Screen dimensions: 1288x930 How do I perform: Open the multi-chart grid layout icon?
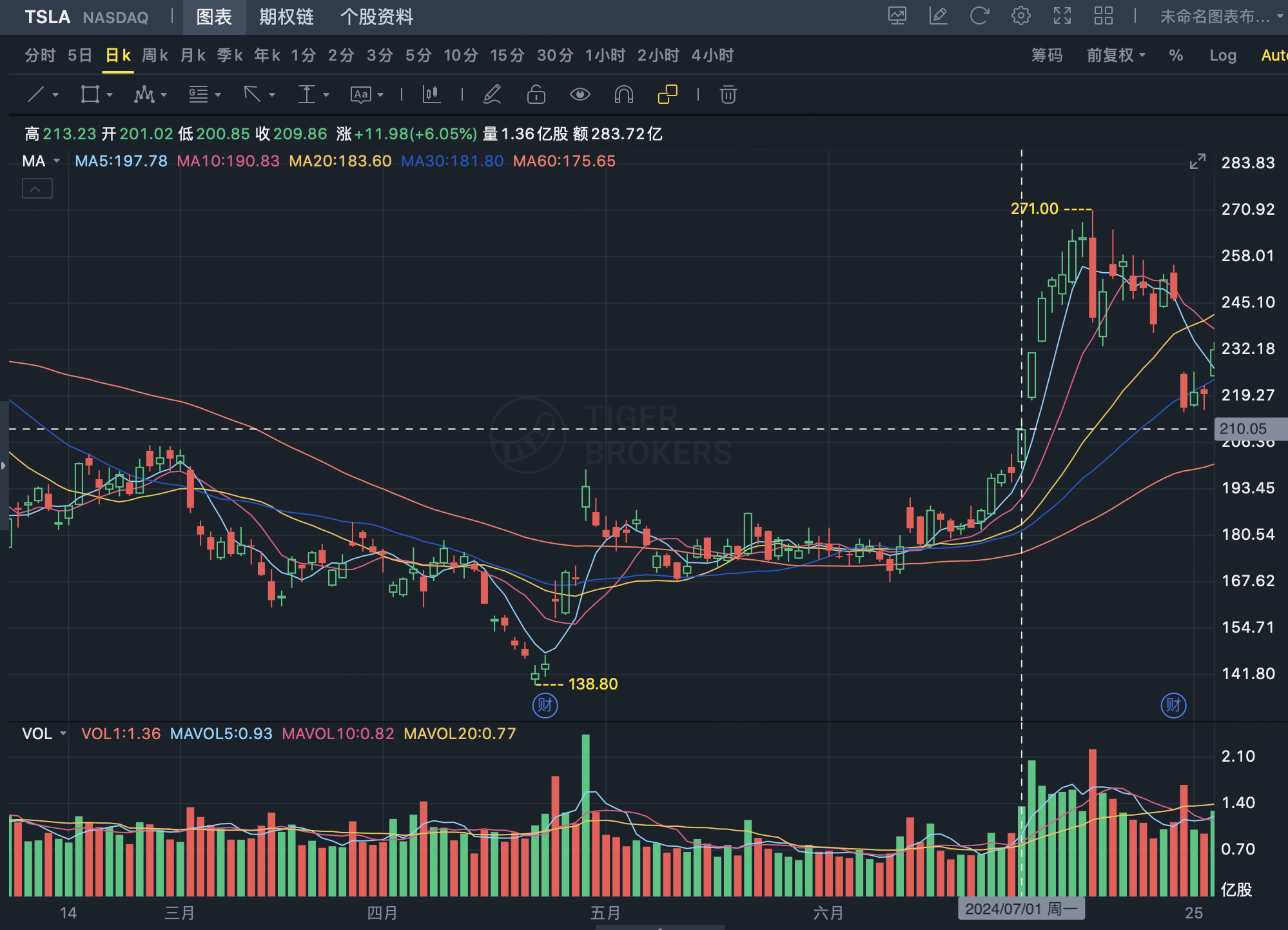[x=1103, y=16]
